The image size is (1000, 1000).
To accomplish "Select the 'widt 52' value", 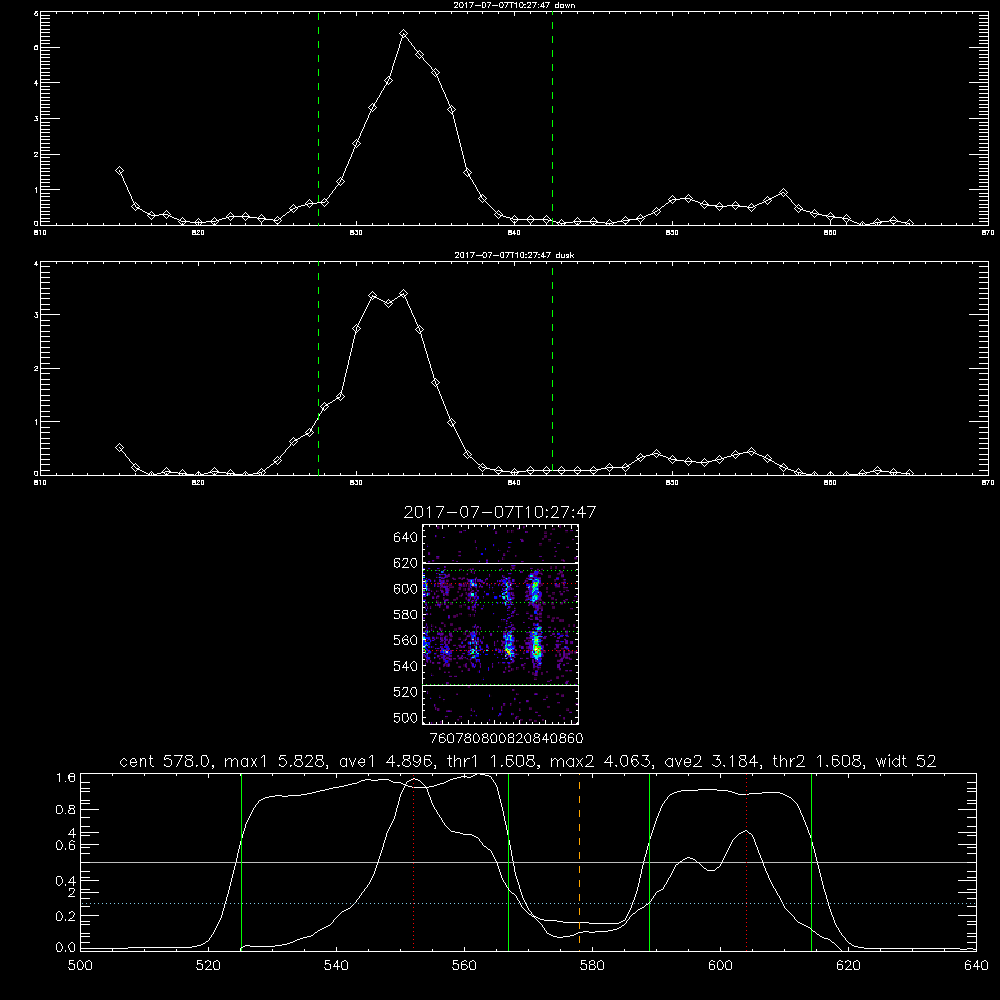I will pyautogui.click(x=906, y=761).
